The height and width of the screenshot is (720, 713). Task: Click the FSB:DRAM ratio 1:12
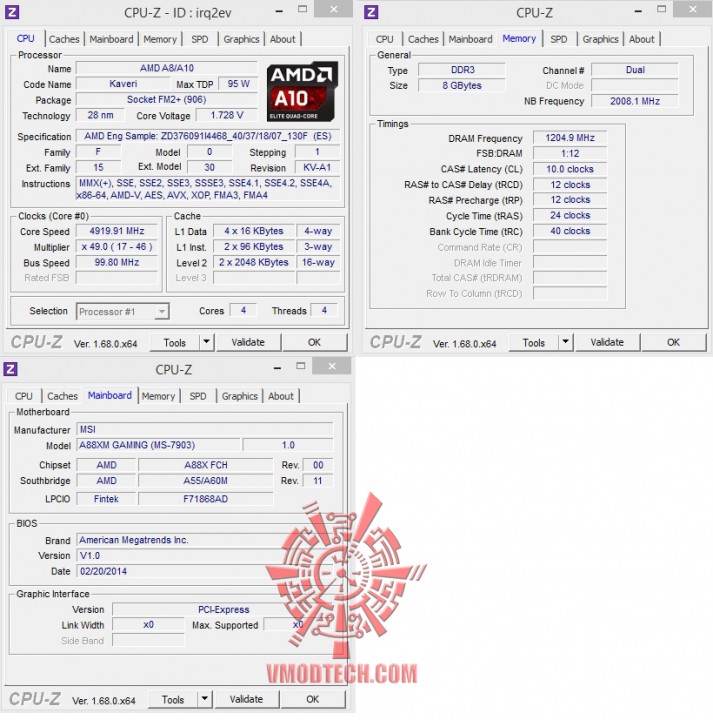(570, 153)
